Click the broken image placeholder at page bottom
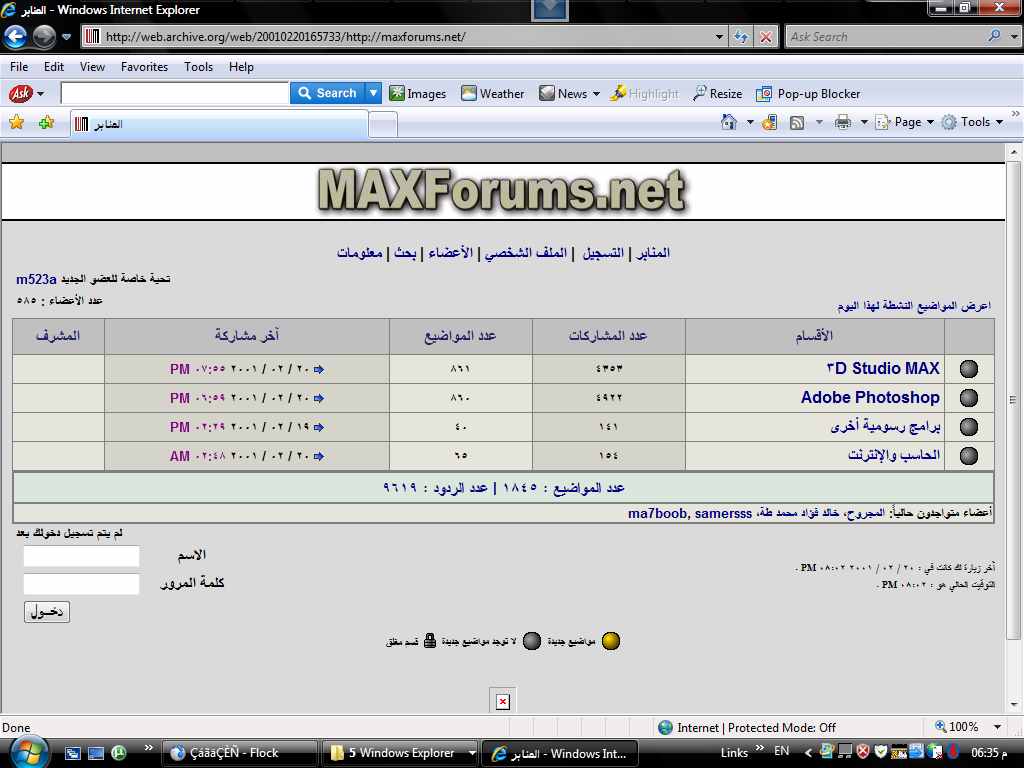 [502, 701]
